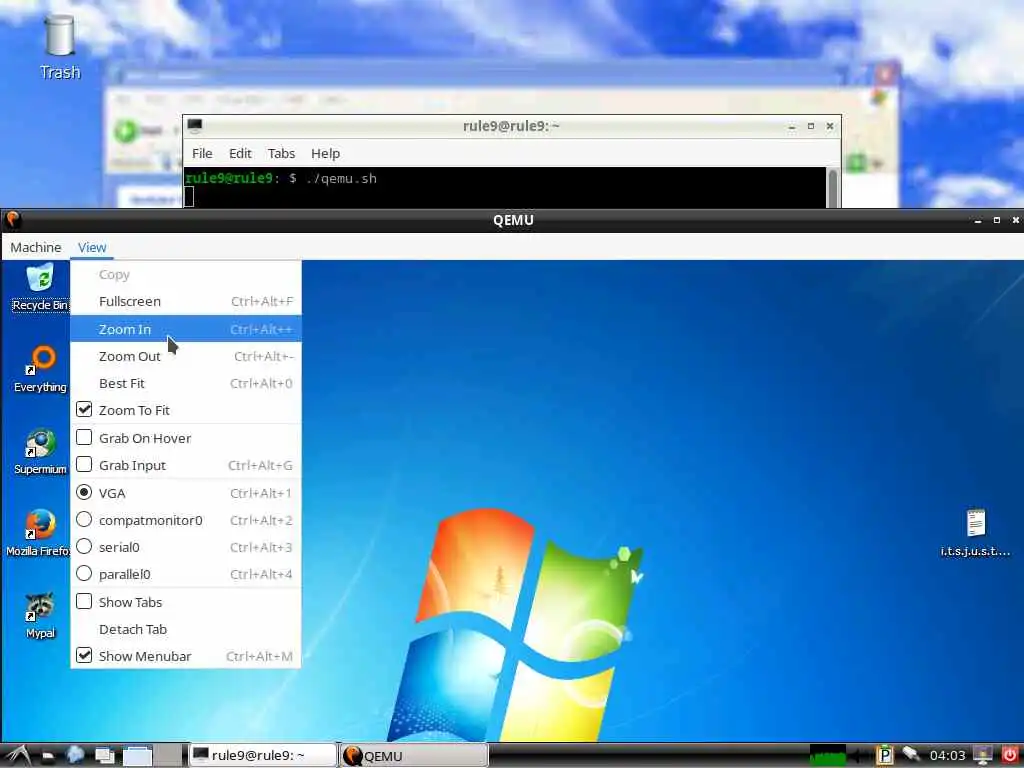Image resolution: width=1024 pixels, height=768 pixels.
Task: Click the volume speaker tray icon
Action: [x=859, y=756]
